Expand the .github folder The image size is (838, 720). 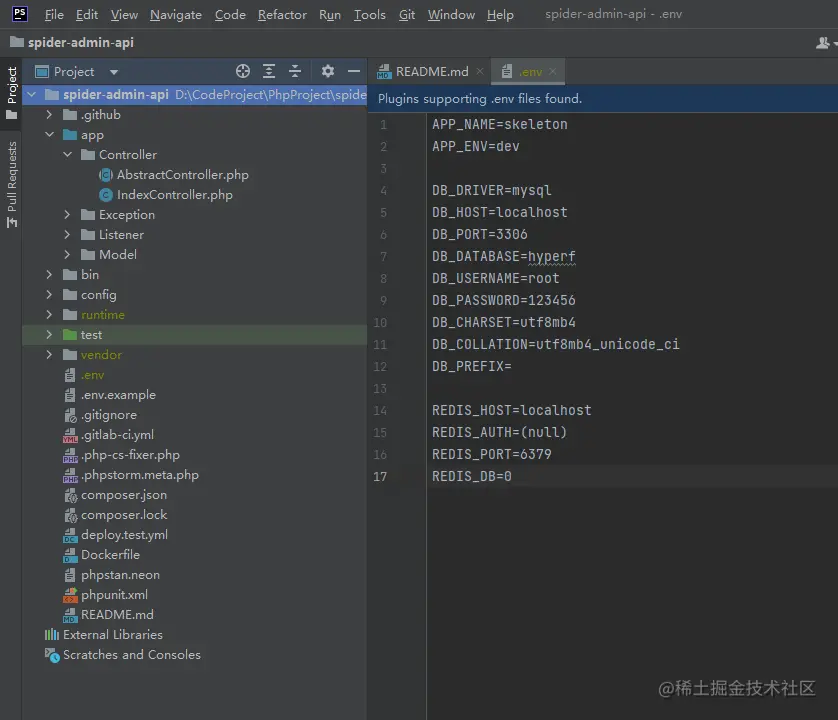pyautogui.click(x=49, y=114)
